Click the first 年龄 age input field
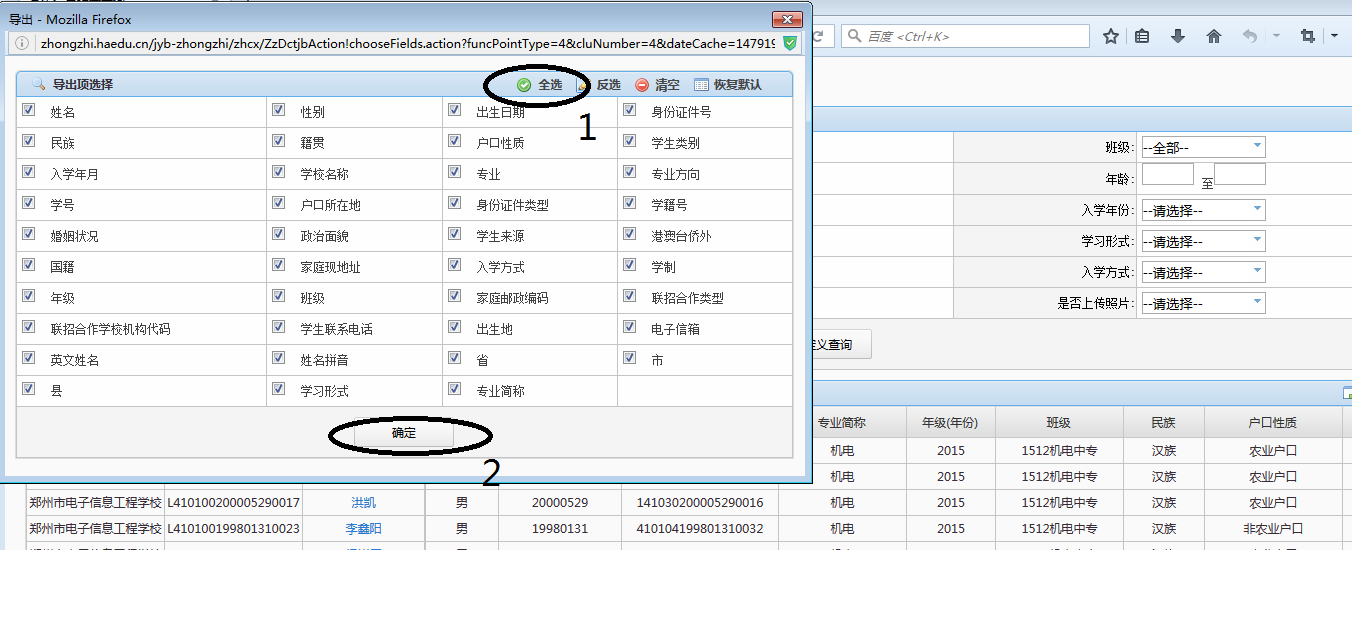1352x625 pixels. click(1168, 173)
